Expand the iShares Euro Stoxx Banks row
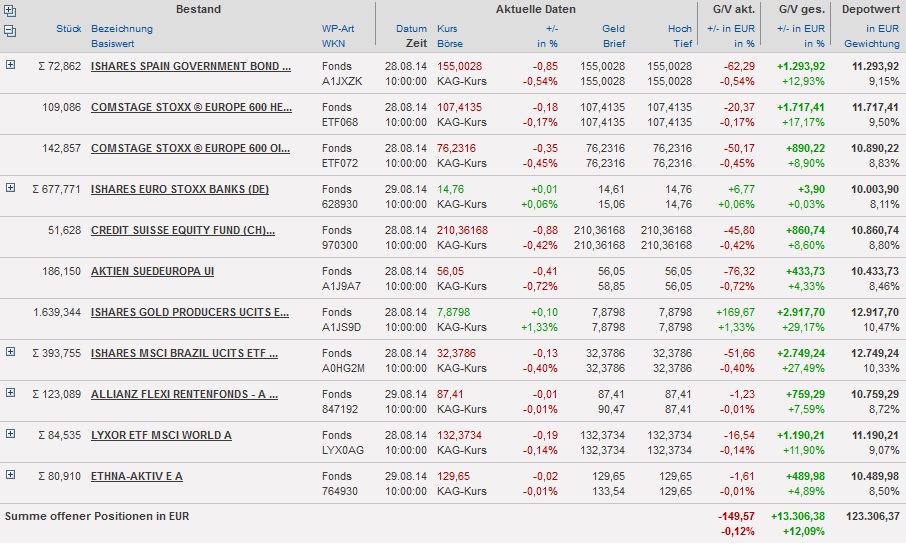Image resolution: width=906 pixels, height=547 pixels. point(11,188)
